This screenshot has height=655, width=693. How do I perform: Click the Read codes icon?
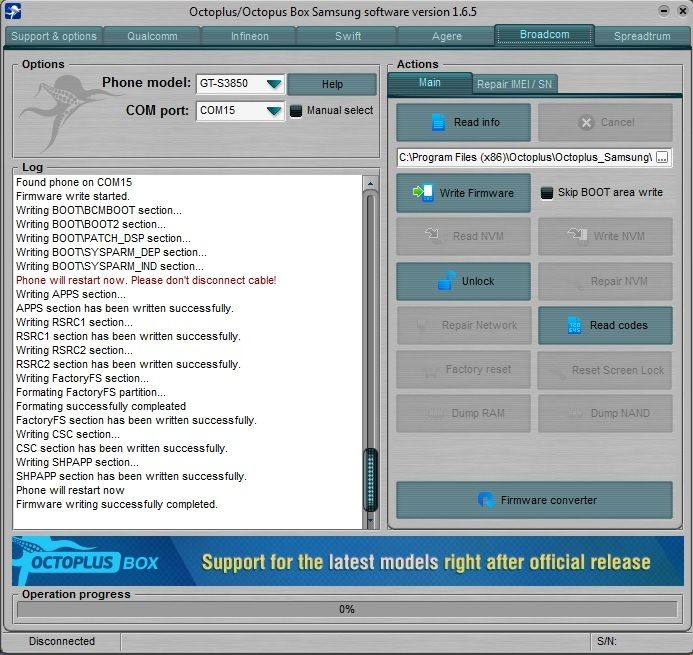point(574,325)
